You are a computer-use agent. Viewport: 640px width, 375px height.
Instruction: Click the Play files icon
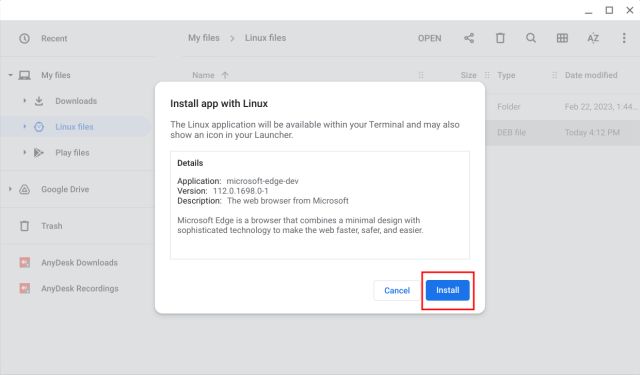tap(39, 153)
